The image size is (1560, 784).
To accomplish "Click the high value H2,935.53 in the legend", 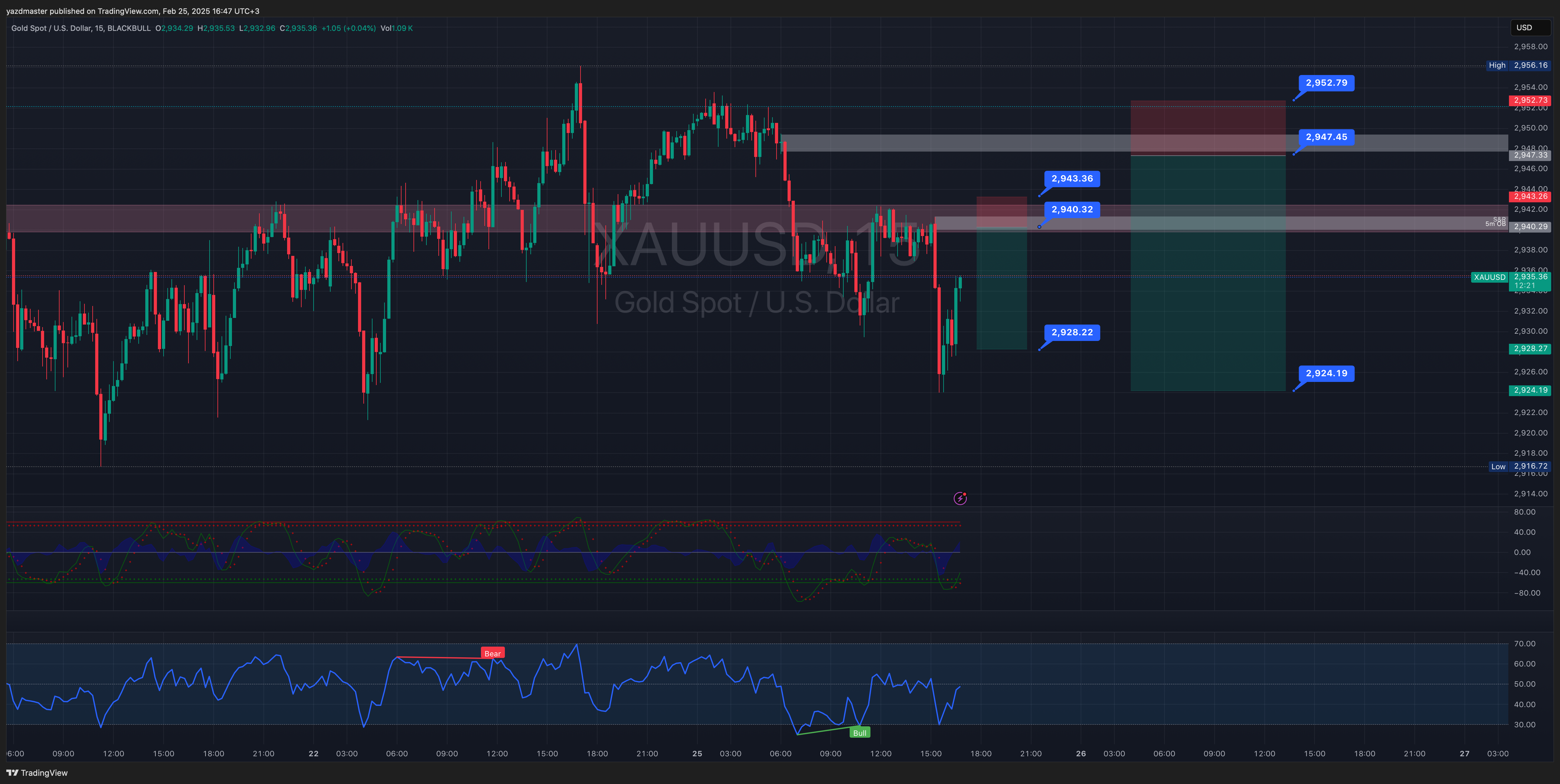I will (x=216, y=28).
